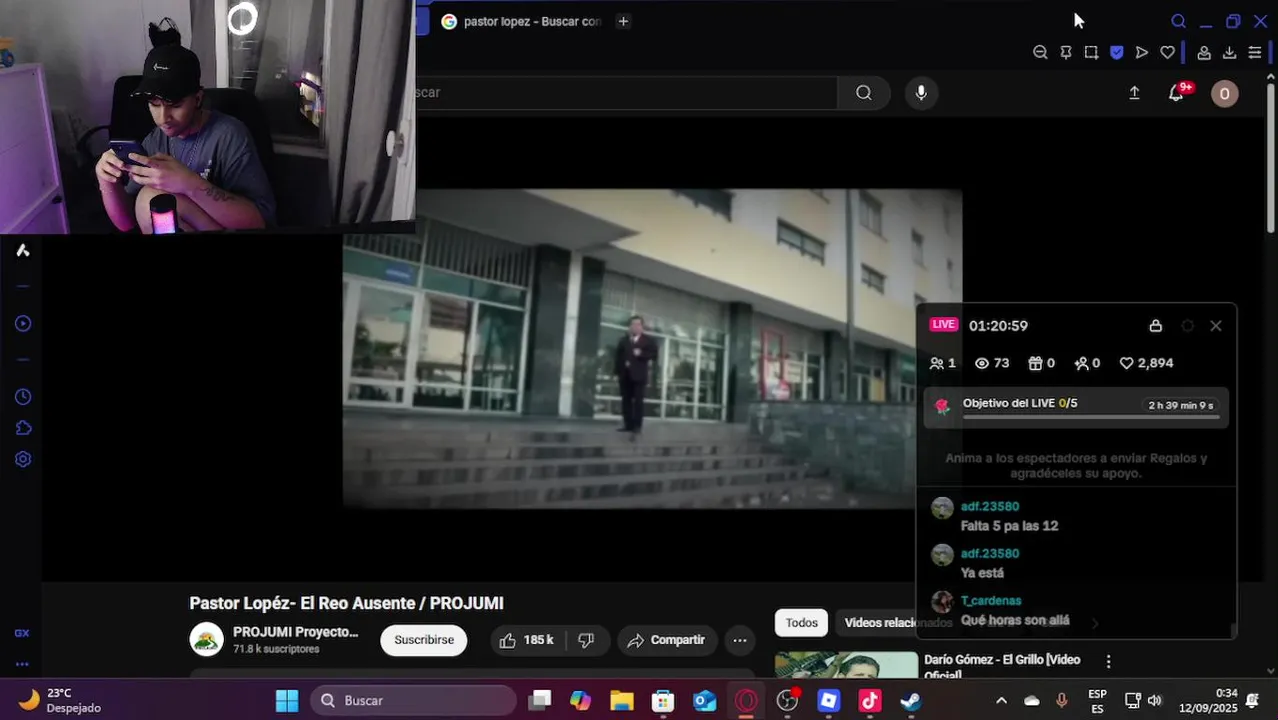The height and width of the screenshot is (720, 1278).
Task: Open the new tab plus button
Action: tap(623, 21)
